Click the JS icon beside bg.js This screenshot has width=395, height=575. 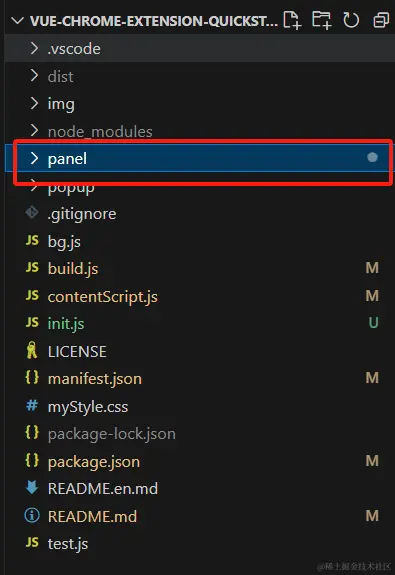(32, 241)
